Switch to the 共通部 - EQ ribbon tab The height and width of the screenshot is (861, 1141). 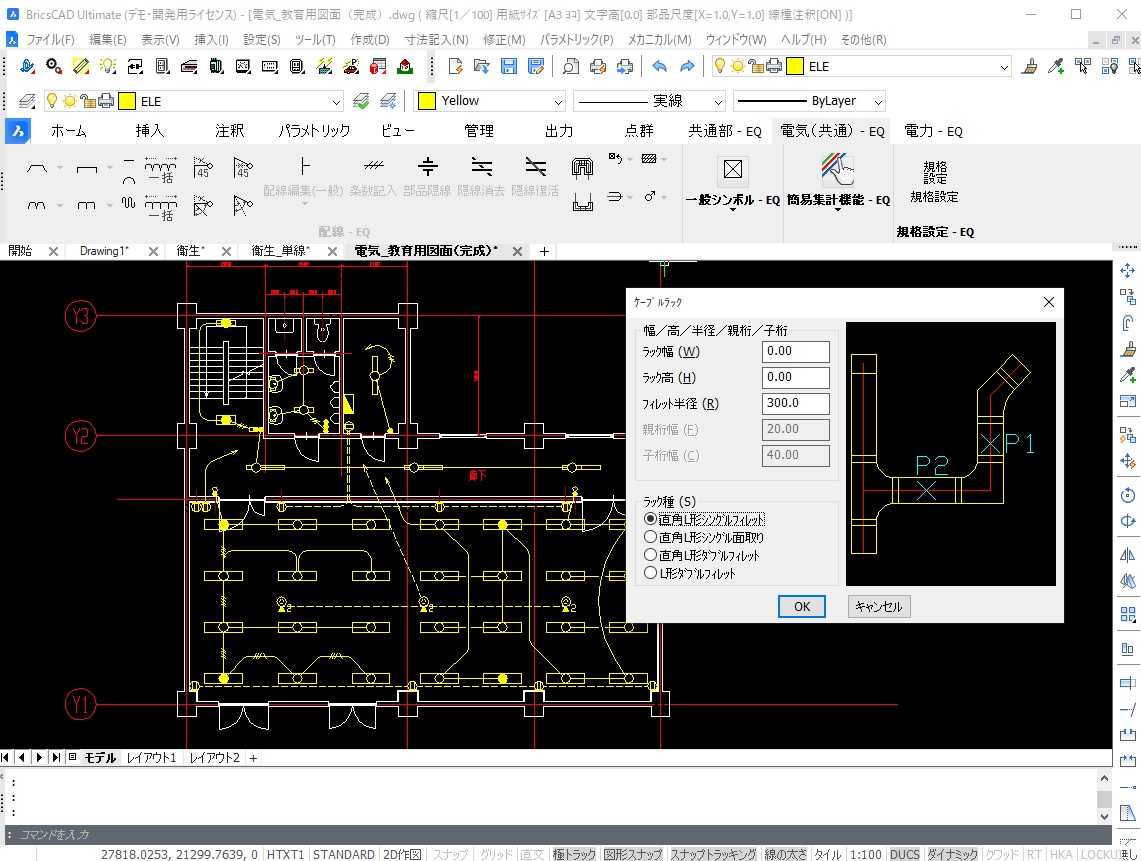[x=725, y=131]
